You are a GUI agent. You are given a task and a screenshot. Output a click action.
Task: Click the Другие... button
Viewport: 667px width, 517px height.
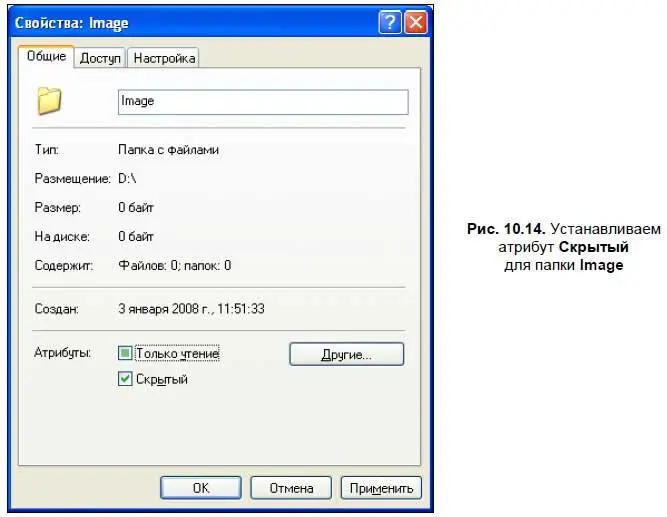click(x=346, y=354)
